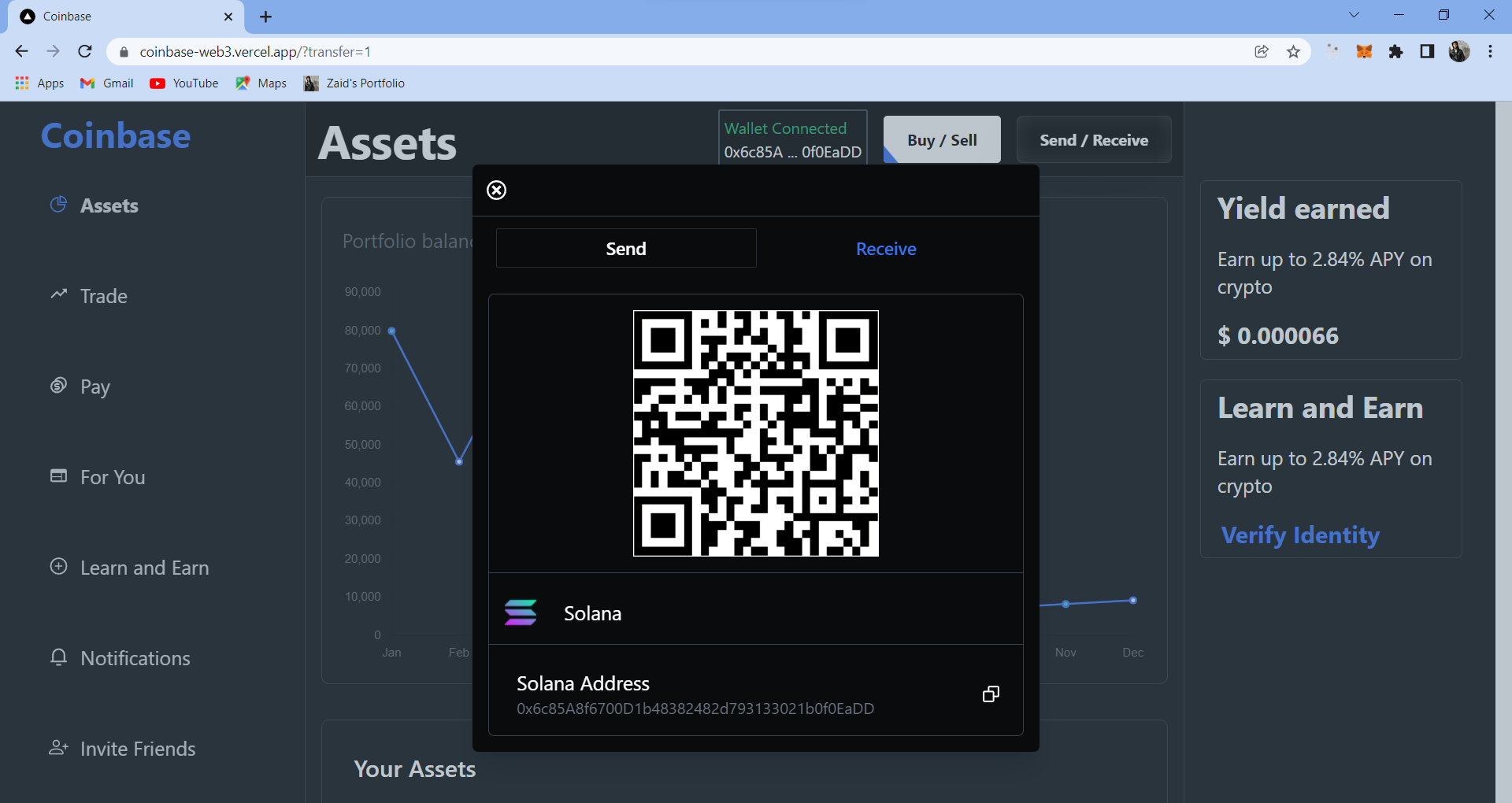The image size is (1512, 803).
Task: Click the Coinbase logo text
Action: [x=116, y=135]
